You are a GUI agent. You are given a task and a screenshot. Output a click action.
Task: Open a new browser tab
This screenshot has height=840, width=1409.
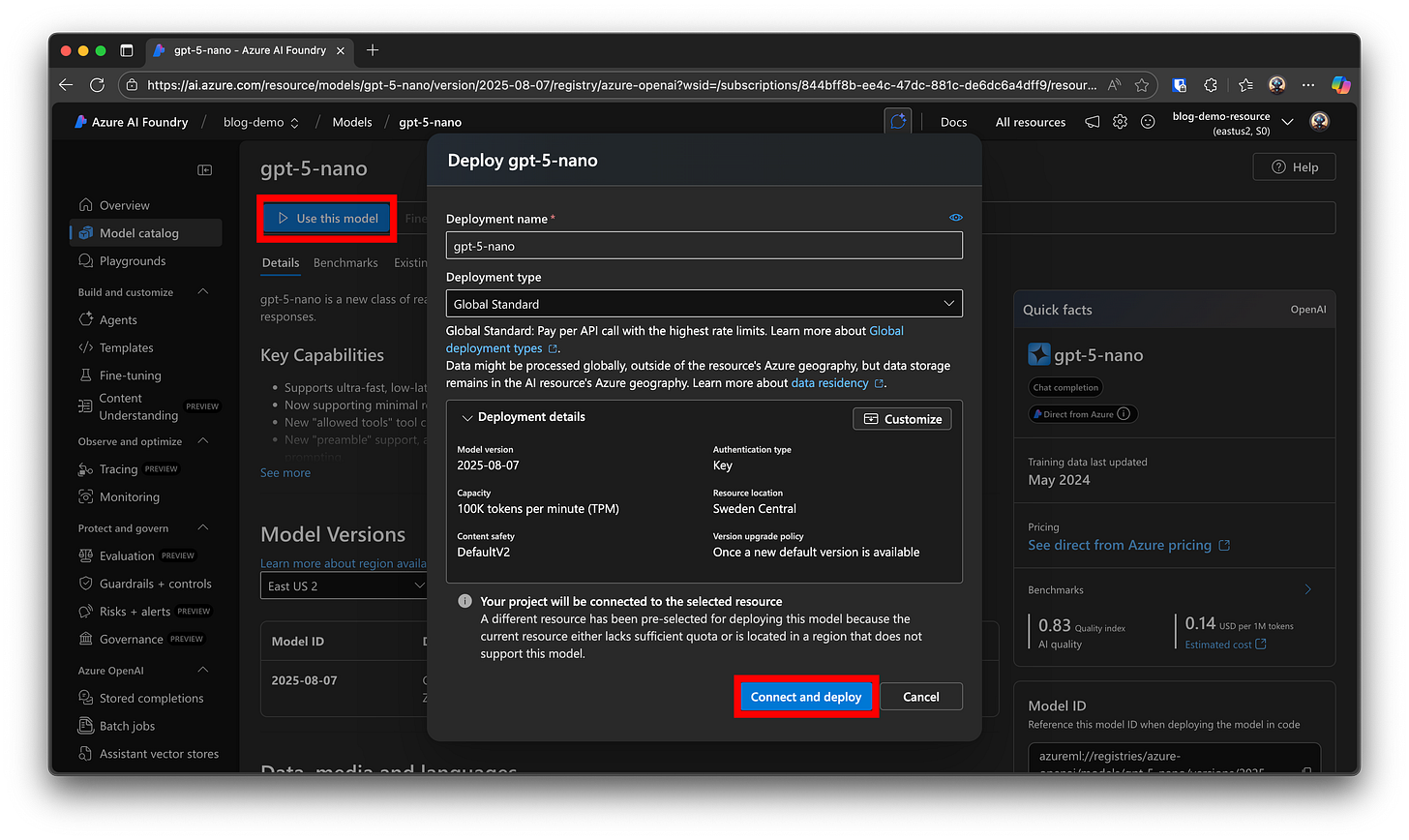click(373, 50)
